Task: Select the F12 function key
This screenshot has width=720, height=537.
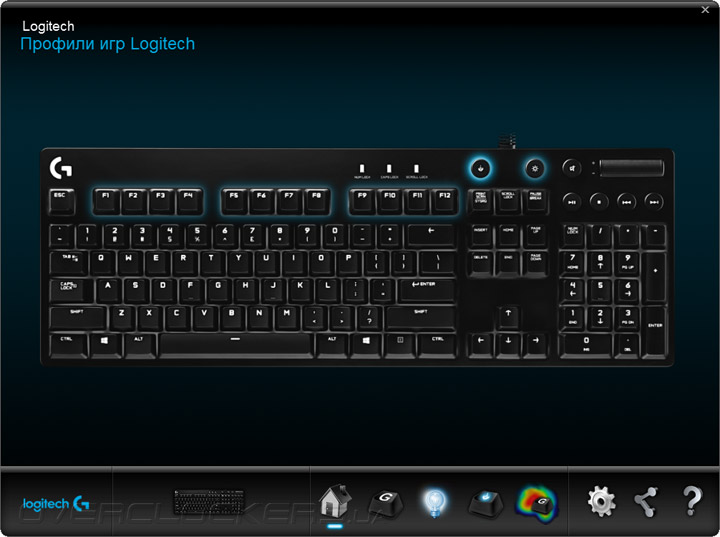Action: coord(444,202)
